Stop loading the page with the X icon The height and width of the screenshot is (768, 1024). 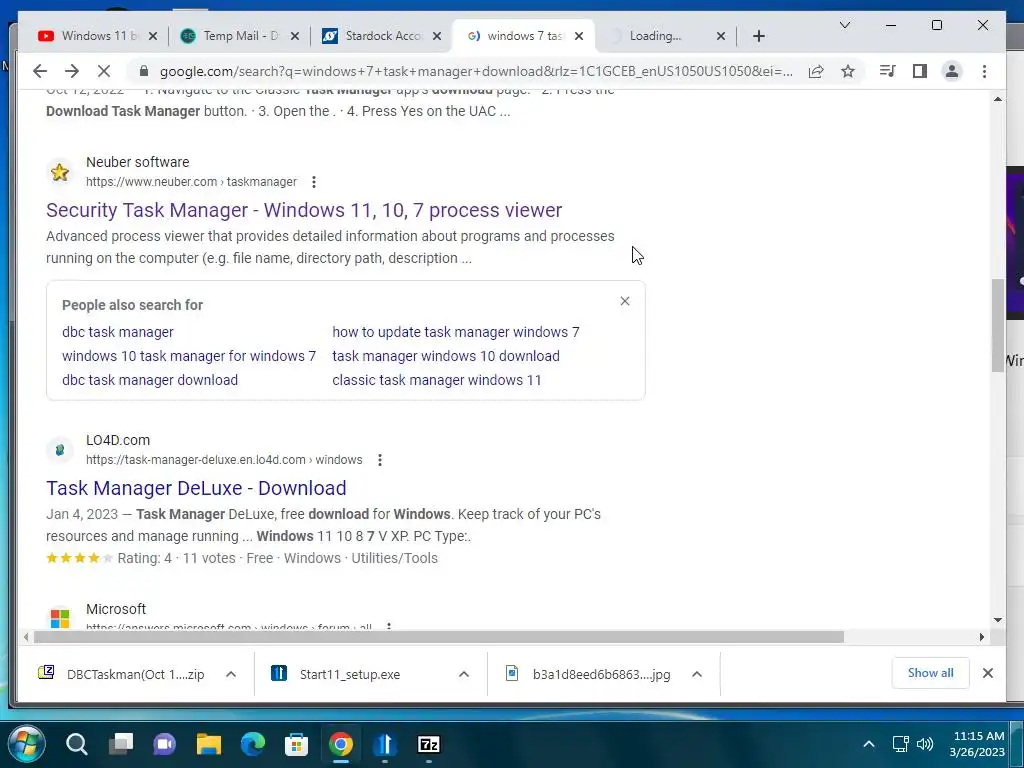[104, 71]
